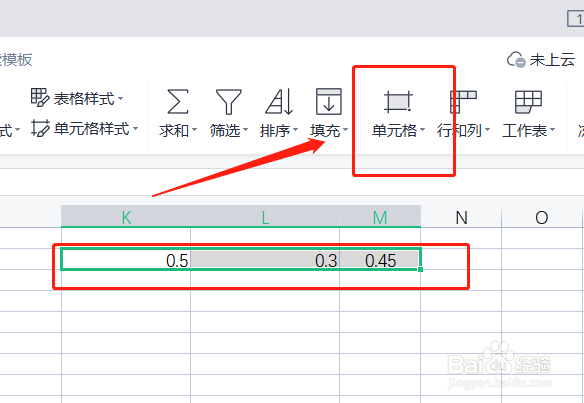This screenshot has width=584, height=403.
Task: Click the 单元格 label
Action: click(x=394, y=131)
